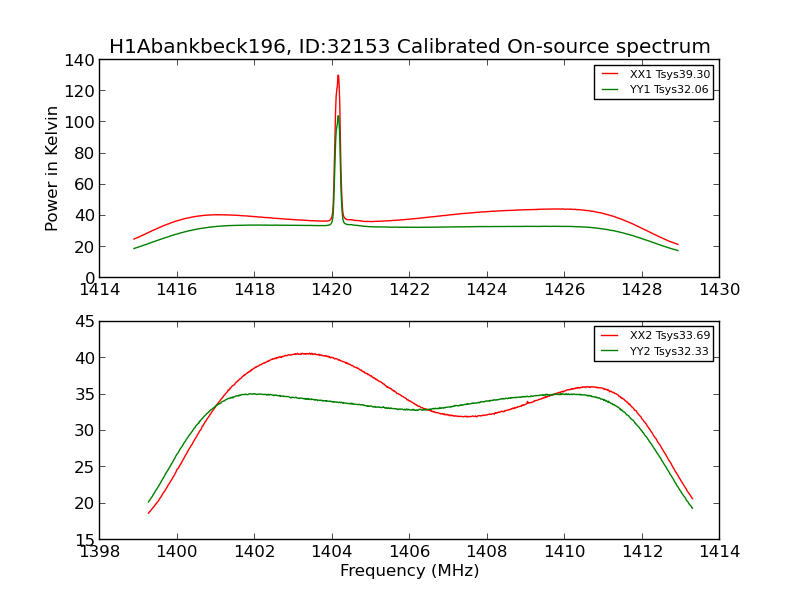Click the 1430 tick label on top plot
This screenshot has height=600, width=800.
pyautogui.click(x=720, y=290)
